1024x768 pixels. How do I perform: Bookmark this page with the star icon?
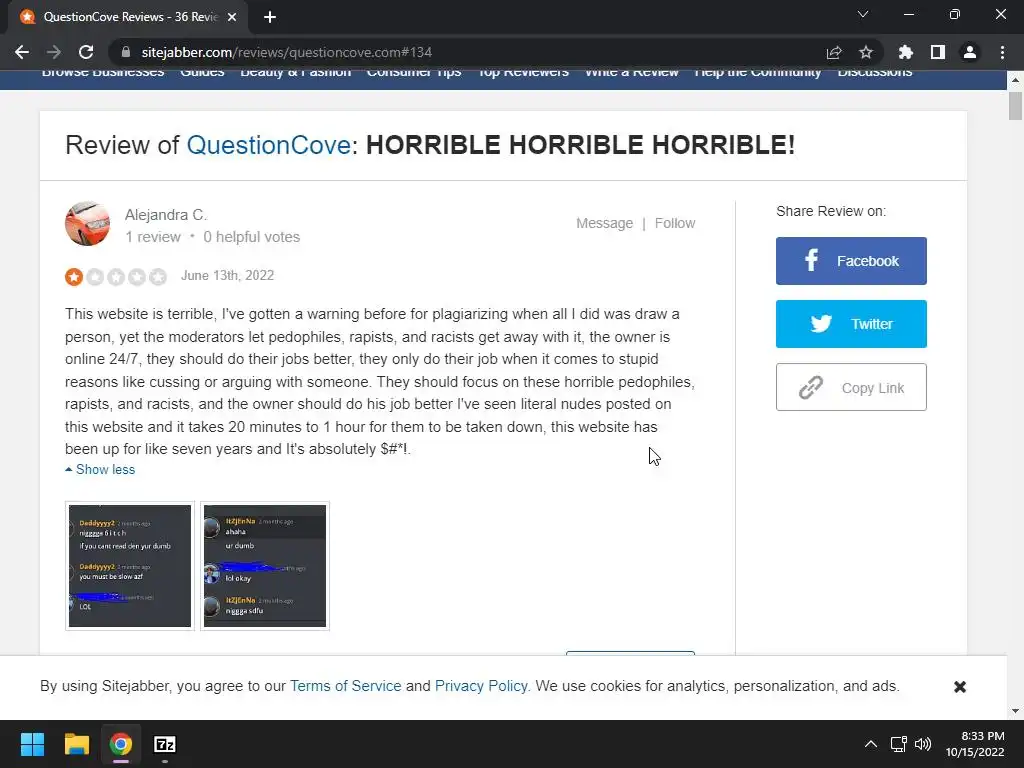click(x=866, y=52)
